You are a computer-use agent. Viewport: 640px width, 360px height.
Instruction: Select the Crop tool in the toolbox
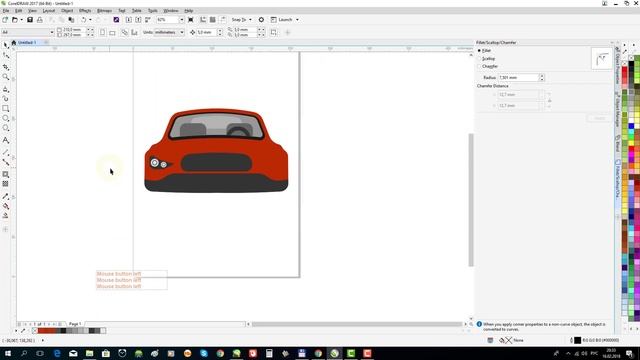point(6,67)
